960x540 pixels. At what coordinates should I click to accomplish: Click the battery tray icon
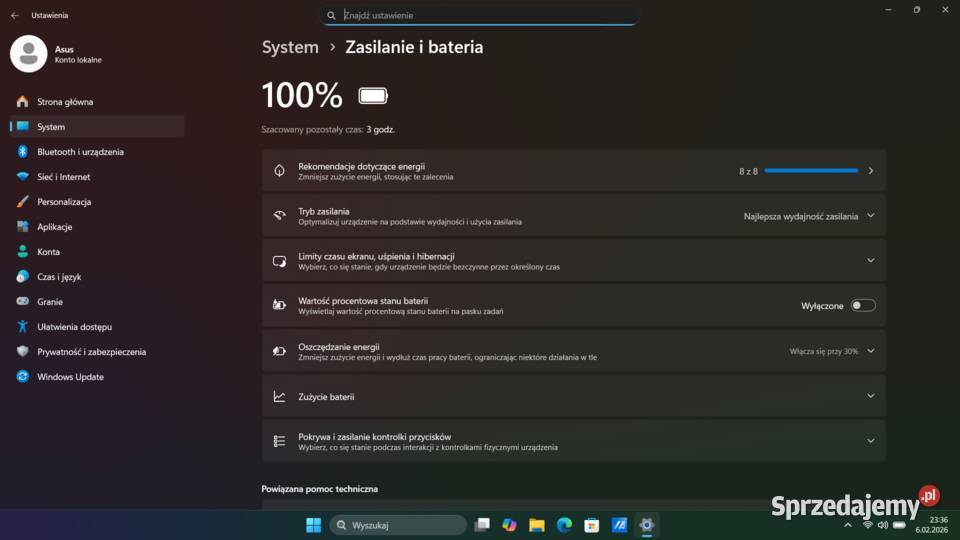click(899, 525)
